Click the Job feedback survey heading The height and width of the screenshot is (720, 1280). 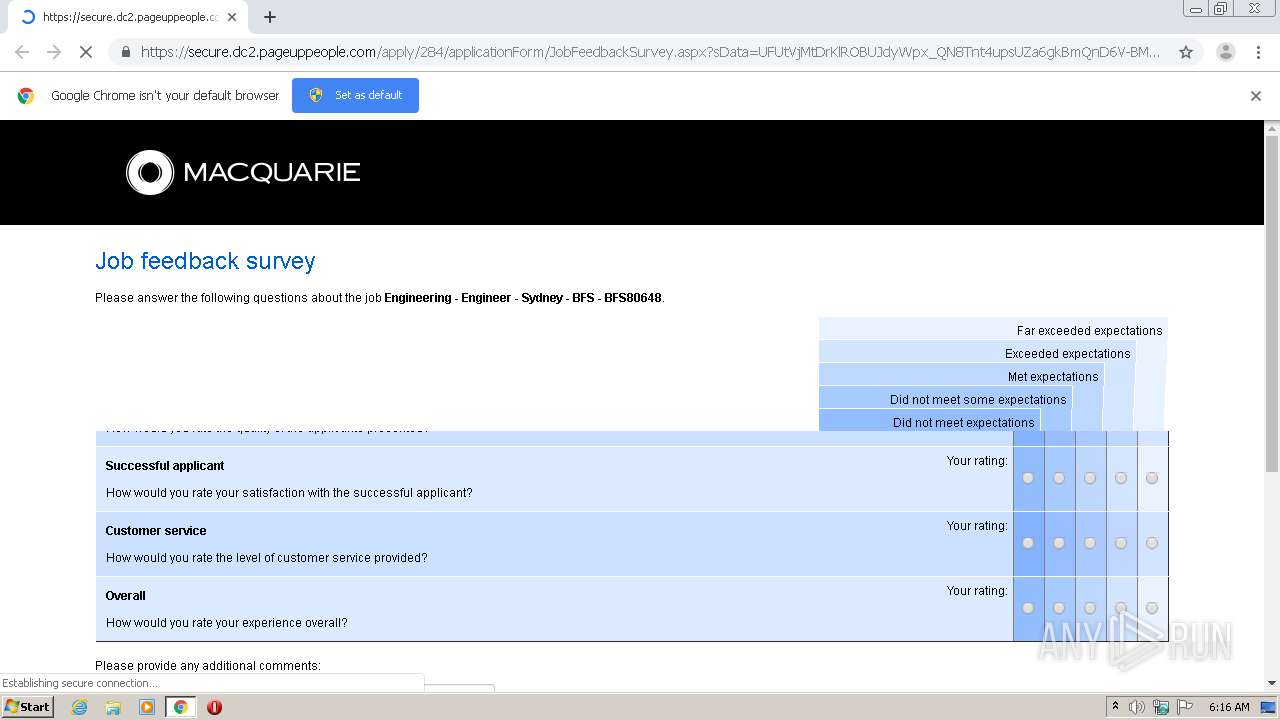205,261
